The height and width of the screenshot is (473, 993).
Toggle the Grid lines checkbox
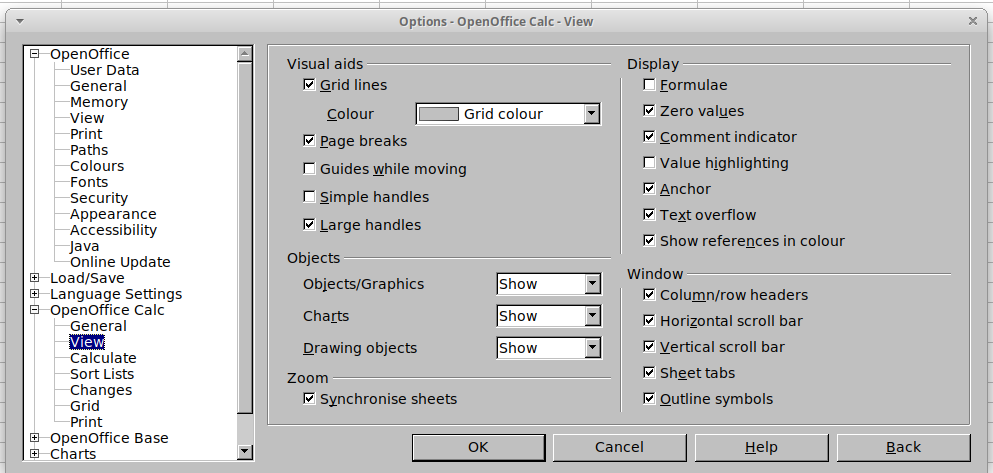(x=309, y=84)
